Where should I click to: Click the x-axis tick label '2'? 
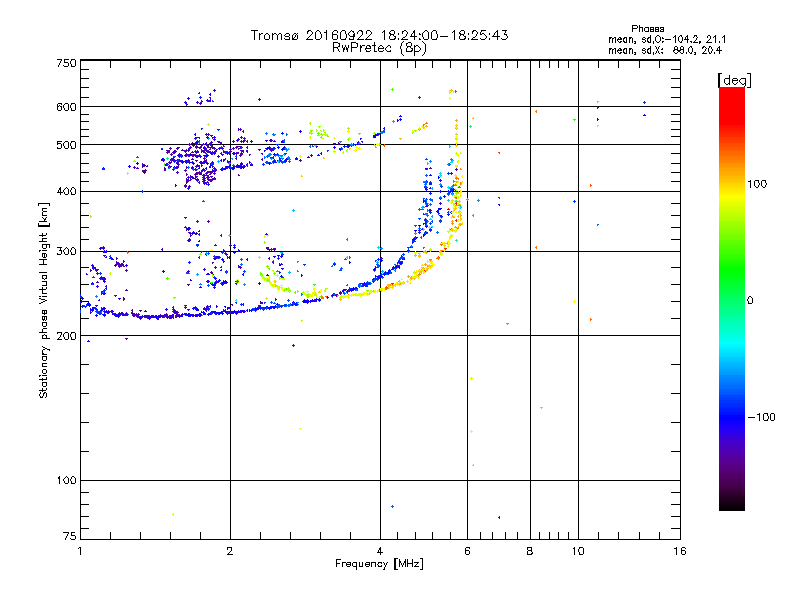[230, 551]
